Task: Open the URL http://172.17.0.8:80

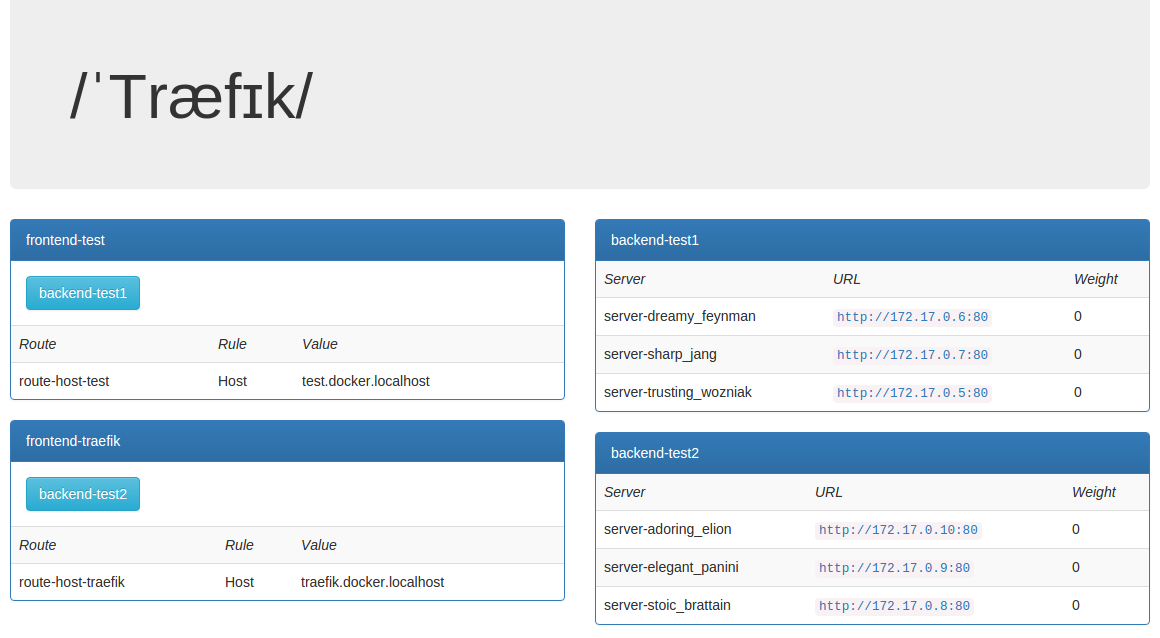Action: click(x=894, y=605)
